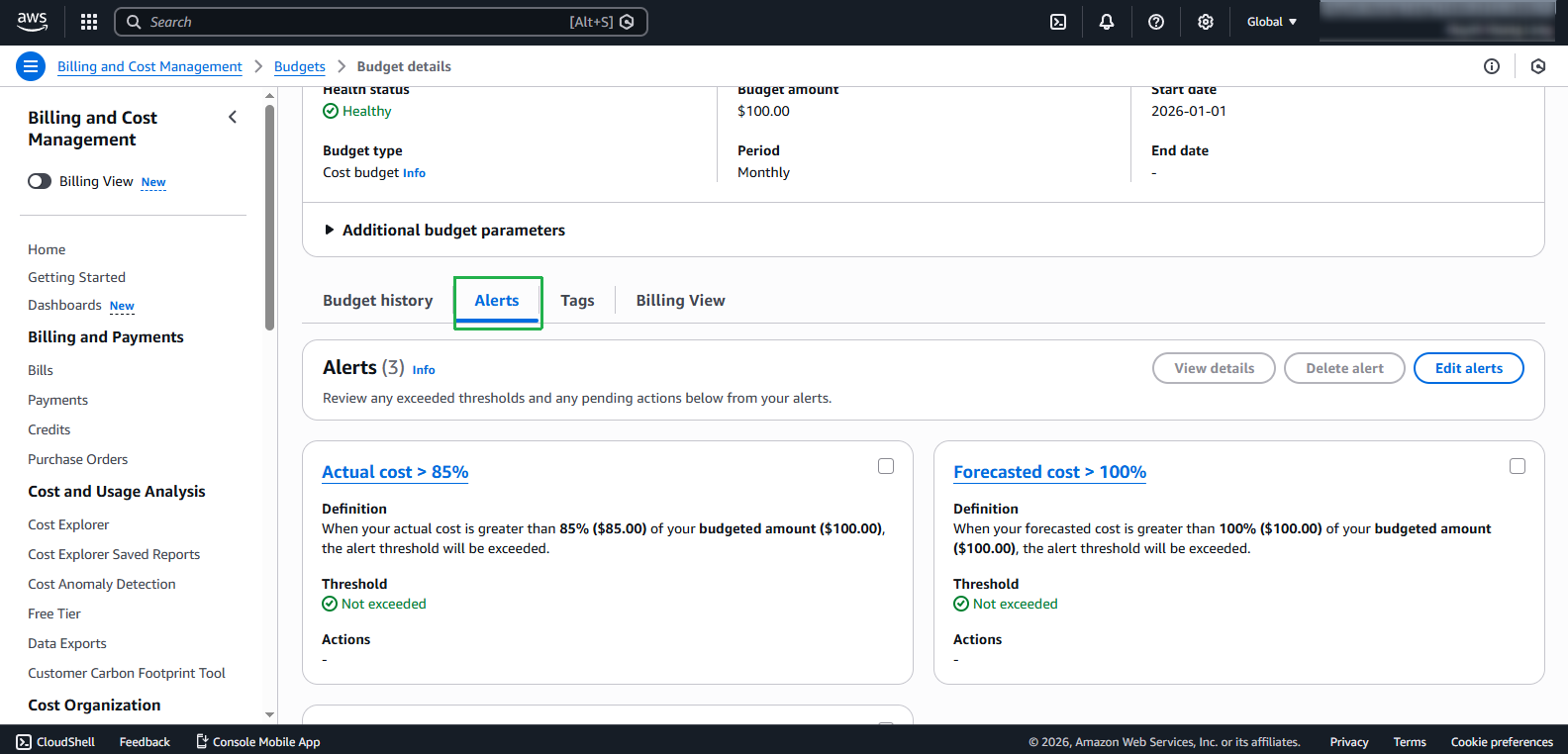Open Billing and Cost Management breadcrumb
1568x754 pixels.
click(x=149, y=66)
